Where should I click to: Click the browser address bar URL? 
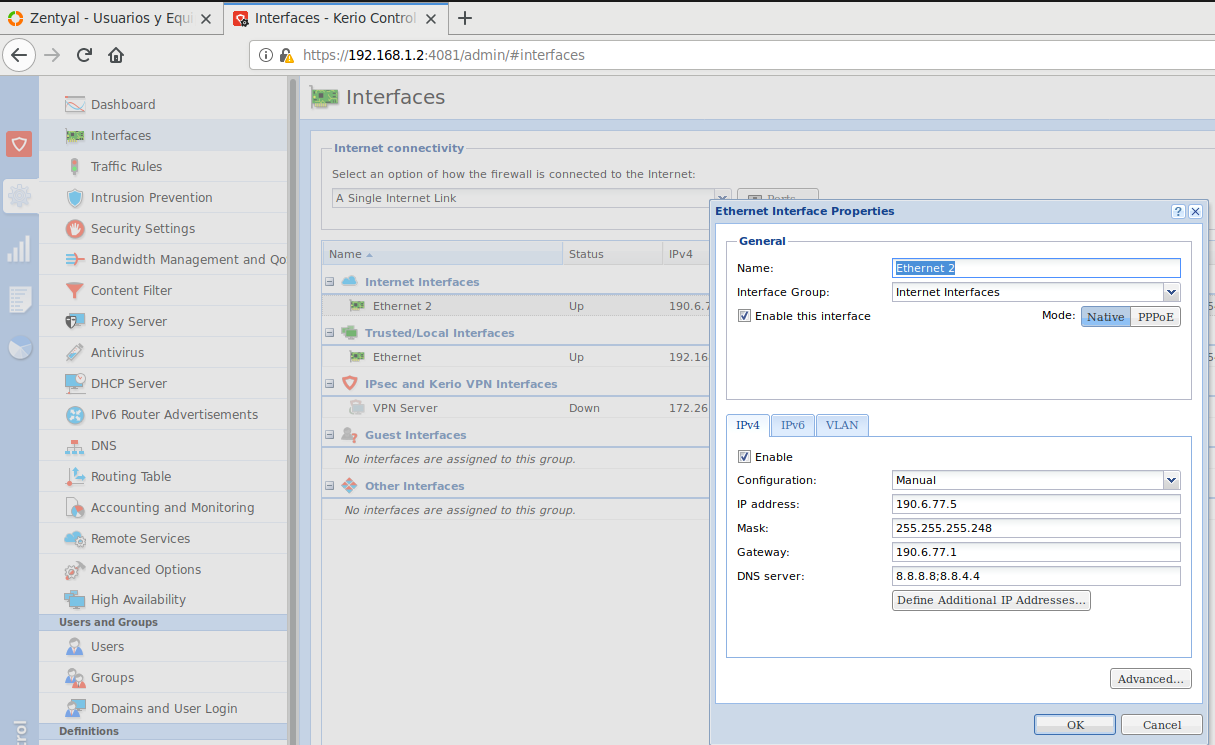[443, 56]
